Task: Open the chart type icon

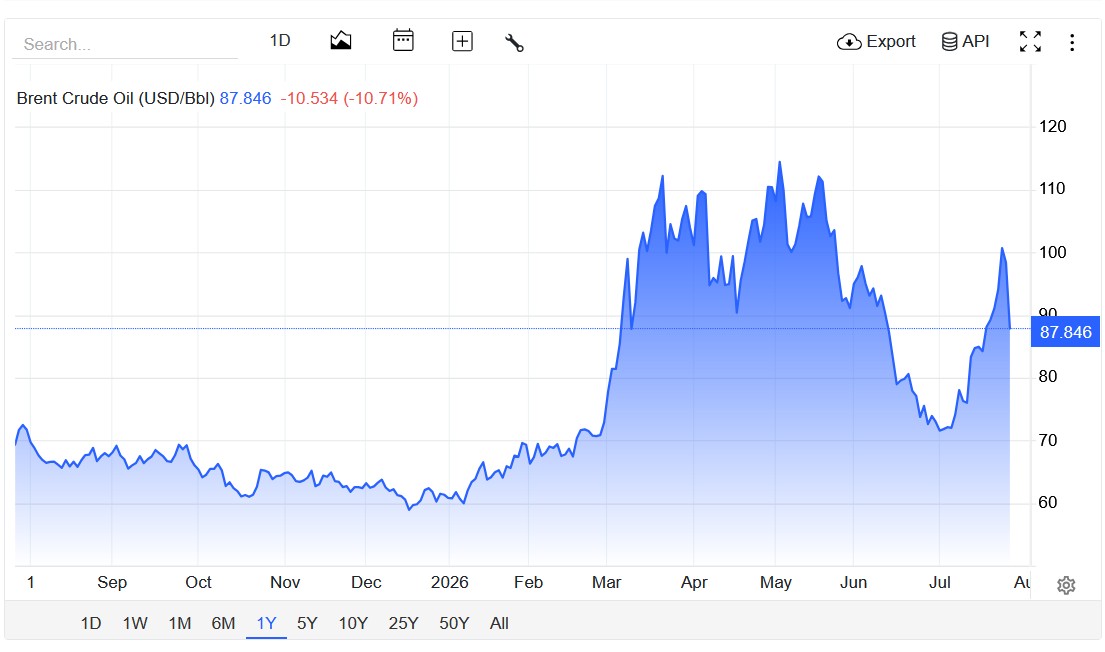Action: pyautogui.click(x=340, y=41)
